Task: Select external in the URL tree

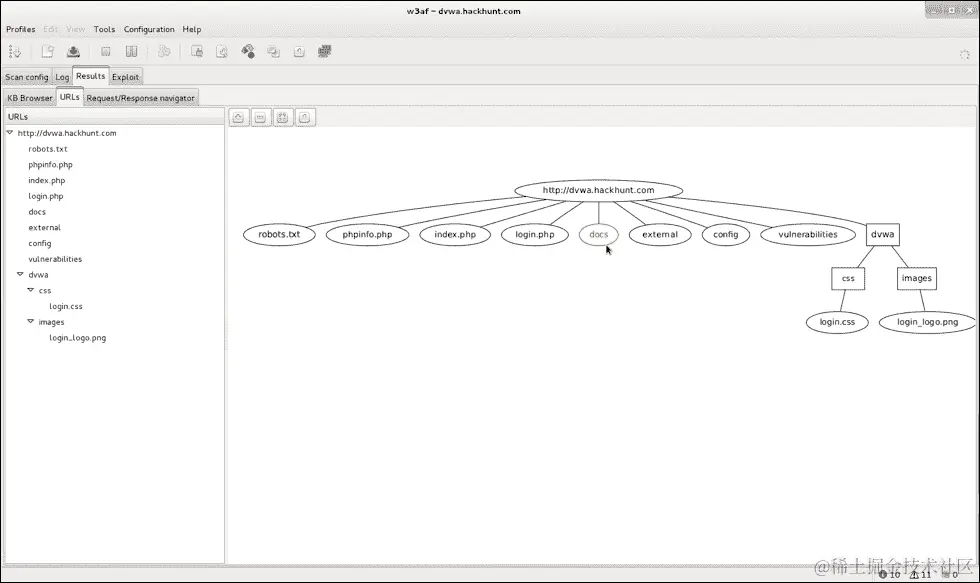Action: click(x=44, y=227)
